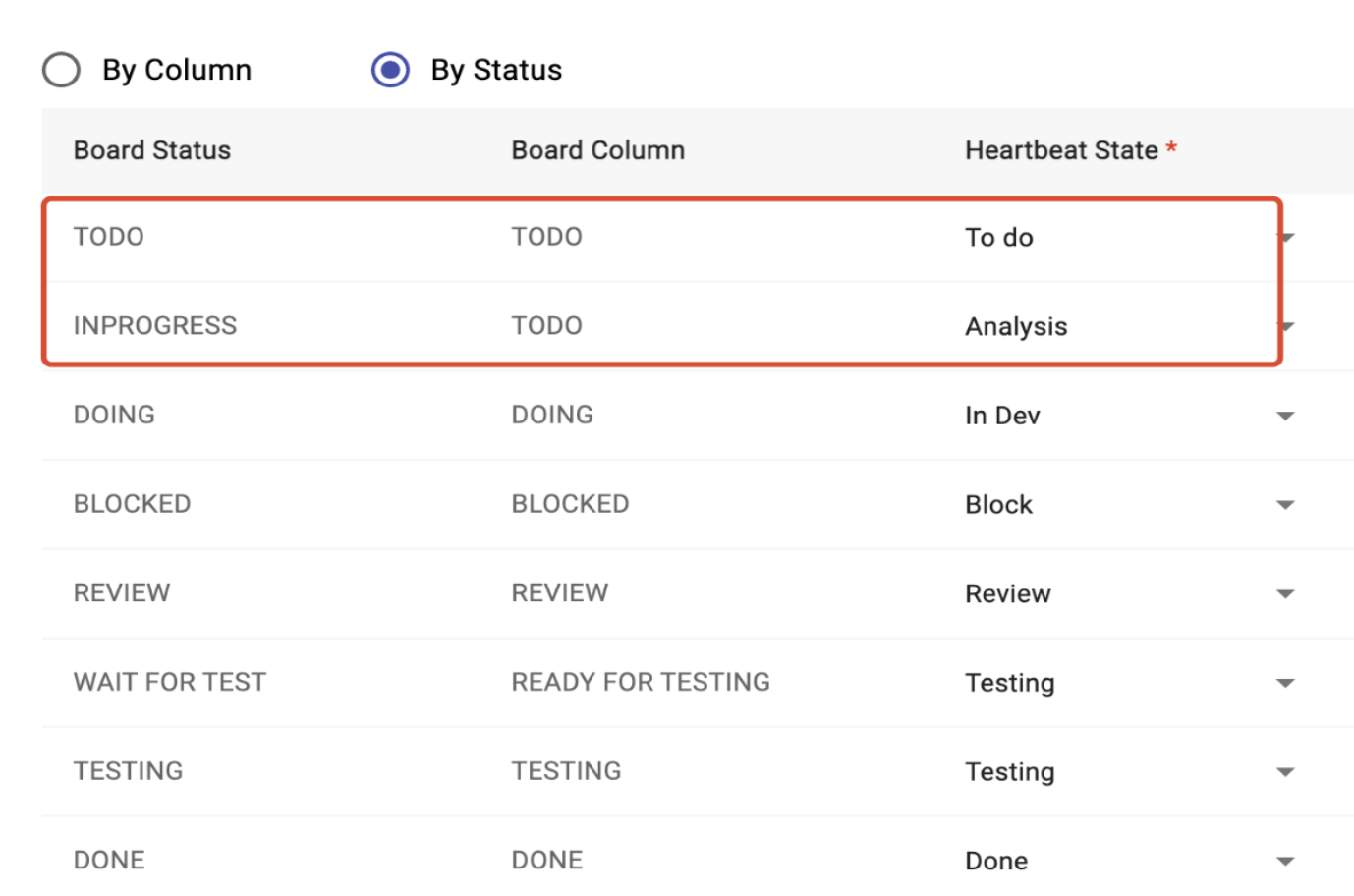
Task: Open the In Dev state dropdown arrow
Action: click(x=1284, y=416)
